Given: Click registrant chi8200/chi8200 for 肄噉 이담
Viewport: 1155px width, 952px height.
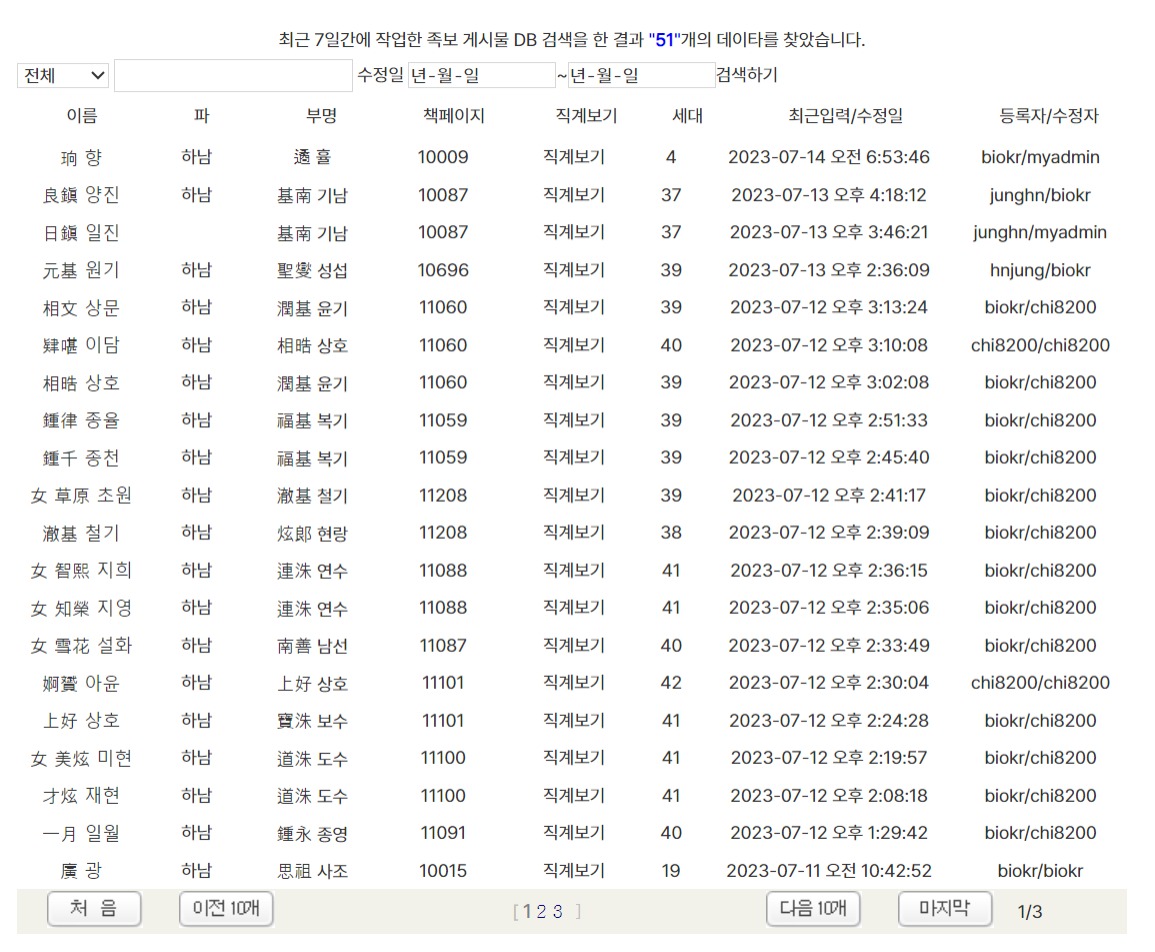Looking at the screenshot, I should click(1040, 345).
